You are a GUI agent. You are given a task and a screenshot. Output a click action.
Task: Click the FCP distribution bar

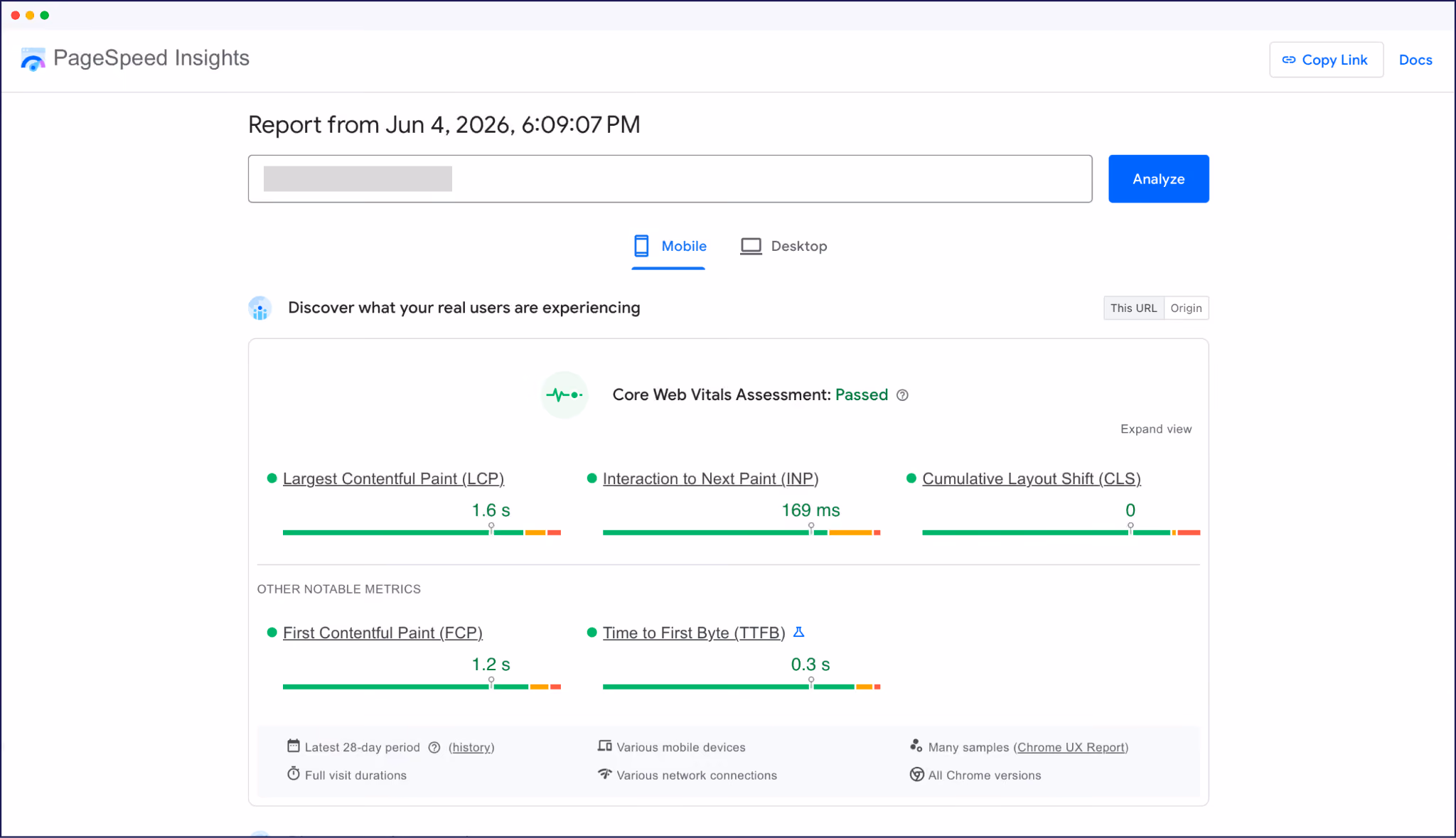tap(422, 687)
